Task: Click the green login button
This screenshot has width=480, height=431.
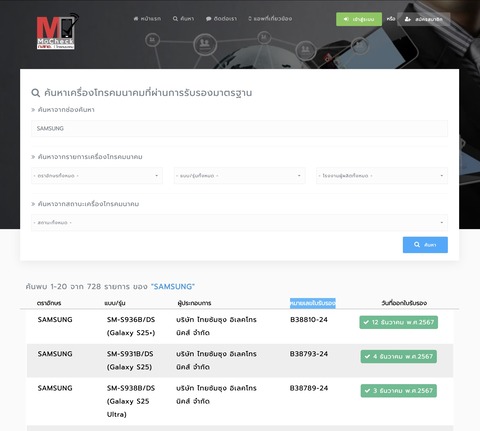Action: click(x=359, y=19)
